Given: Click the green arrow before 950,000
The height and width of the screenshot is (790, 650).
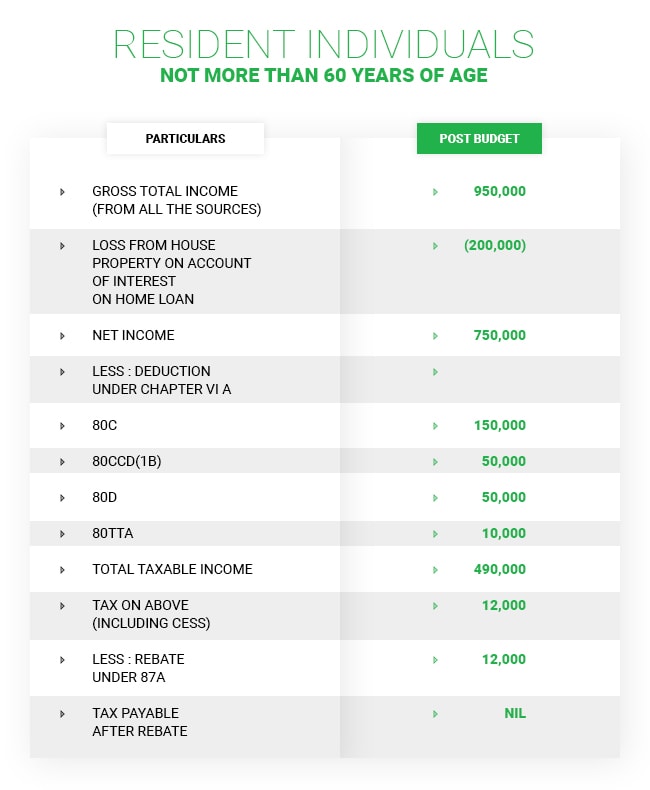Looking at the screenshot, I should click(435, 191).
